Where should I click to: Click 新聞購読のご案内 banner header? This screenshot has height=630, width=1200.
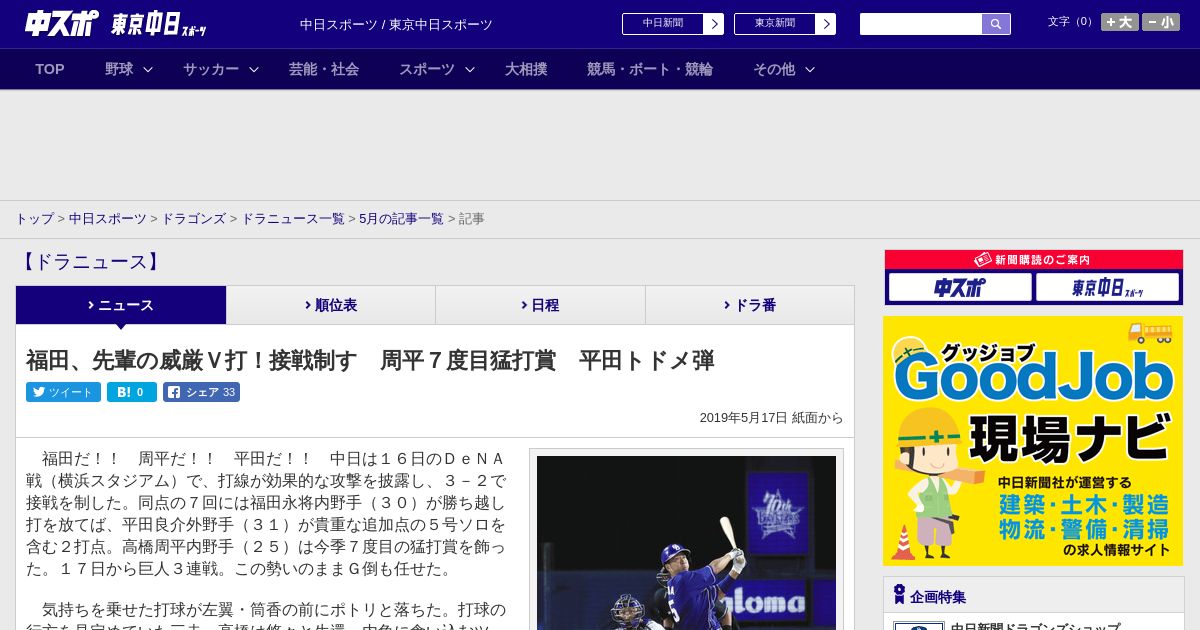coord(1033,259)
